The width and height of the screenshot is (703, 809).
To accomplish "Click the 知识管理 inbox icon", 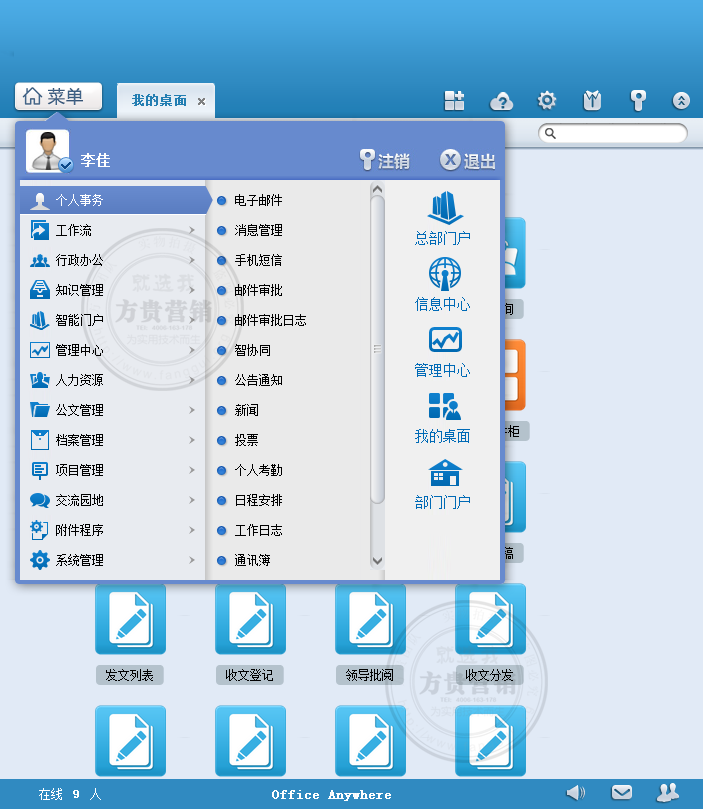I will tap(39, 290).
